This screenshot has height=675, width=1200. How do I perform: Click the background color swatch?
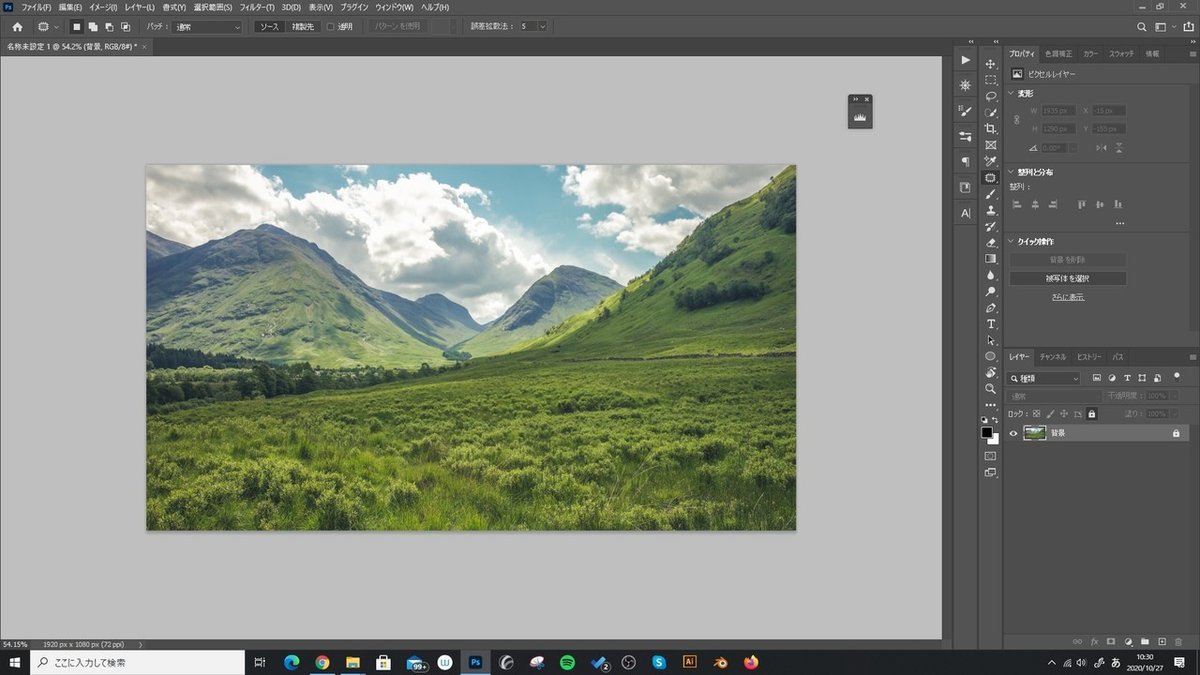tap(994, 439)
